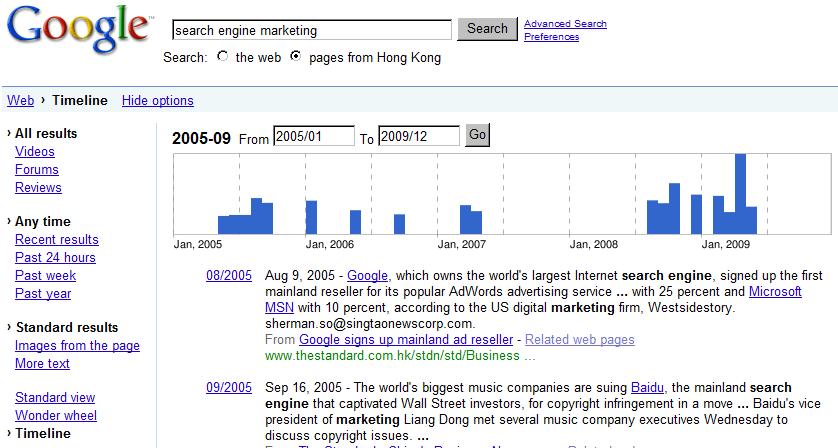Select All results filter
Screen dimensions: 838x448
(46, 134)
